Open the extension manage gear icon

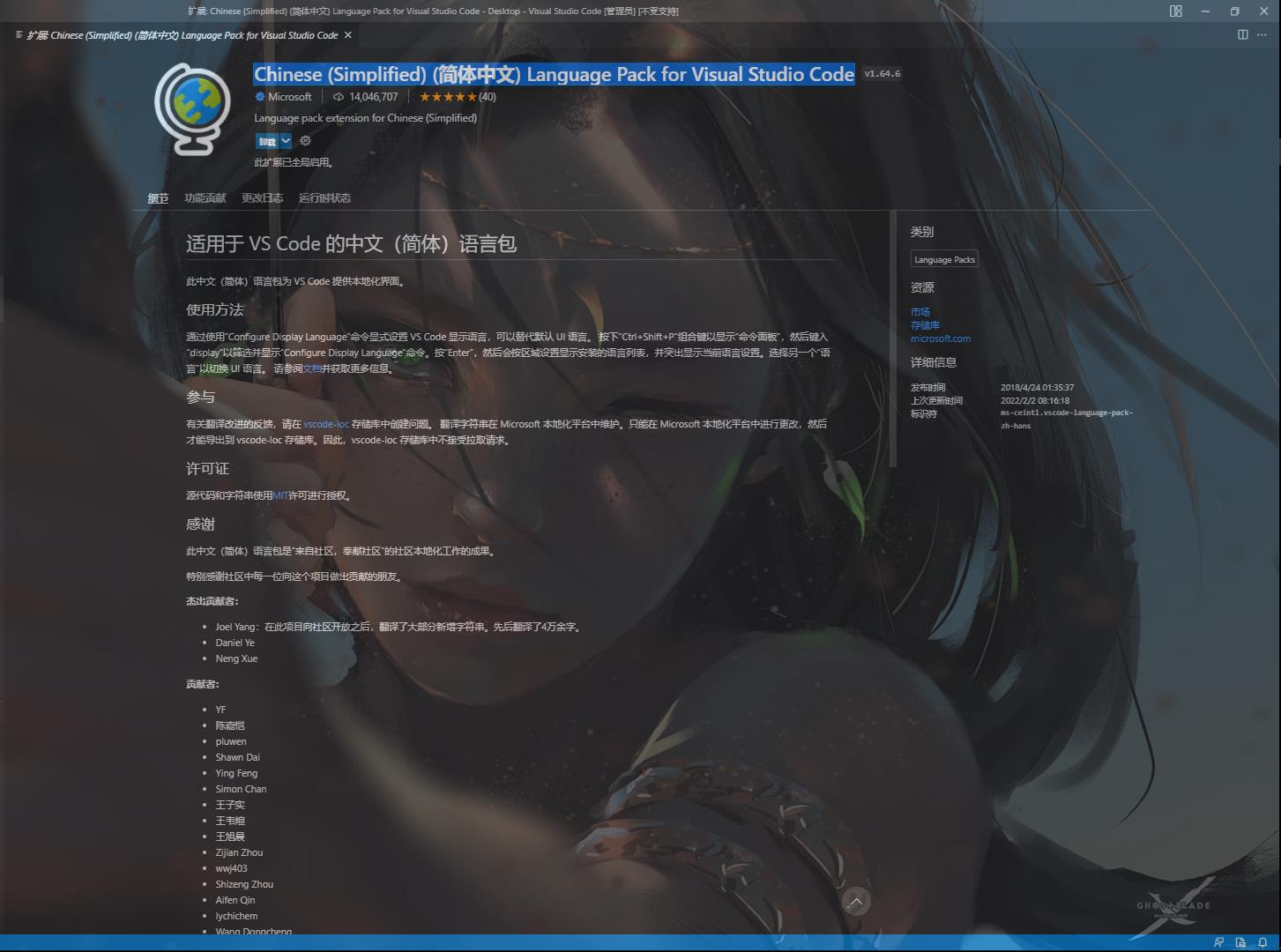click(x=305, y=141)
